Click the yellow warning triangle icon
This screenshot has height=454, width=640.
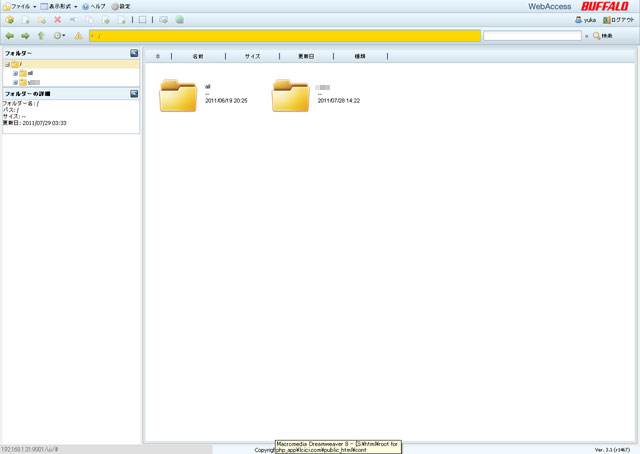click(78, 36)
